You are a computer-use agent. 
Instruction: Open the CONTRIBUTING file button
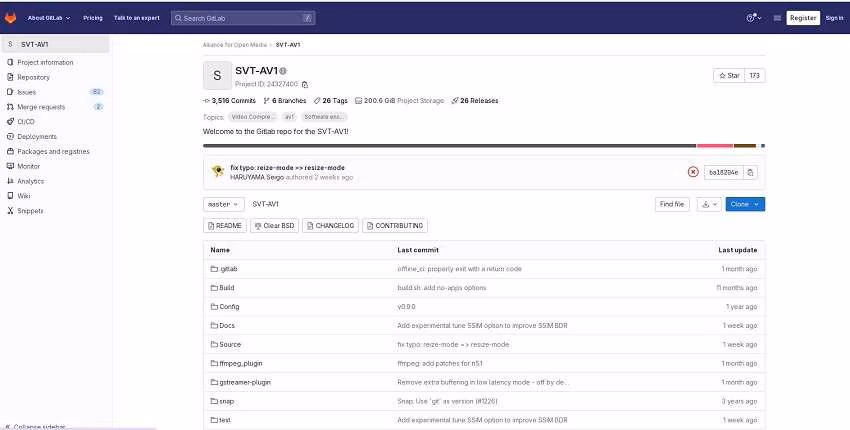click(395, 226)
